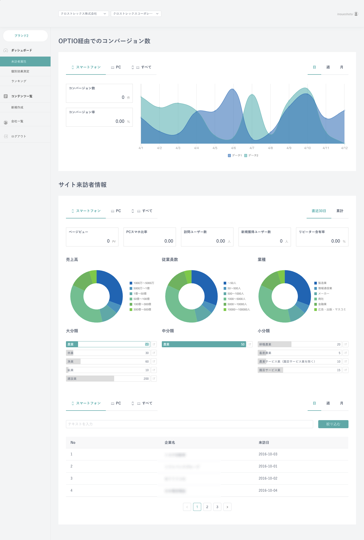This screenshot has width=364, height=540.
Task: Click the home icon beside ダッシュボード
Action: point(6,50)
